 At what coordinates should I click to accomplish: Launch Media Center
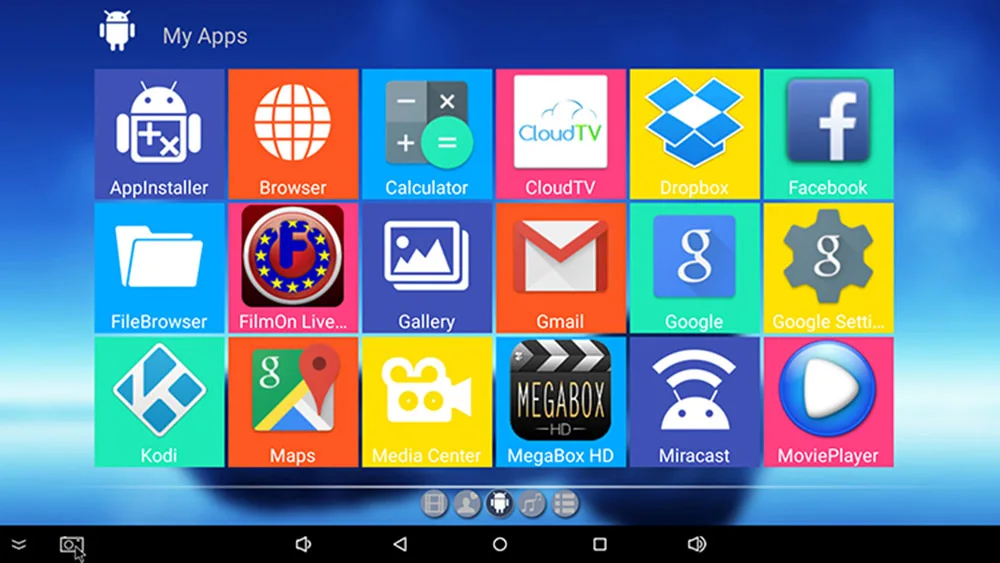coord(427,402)
